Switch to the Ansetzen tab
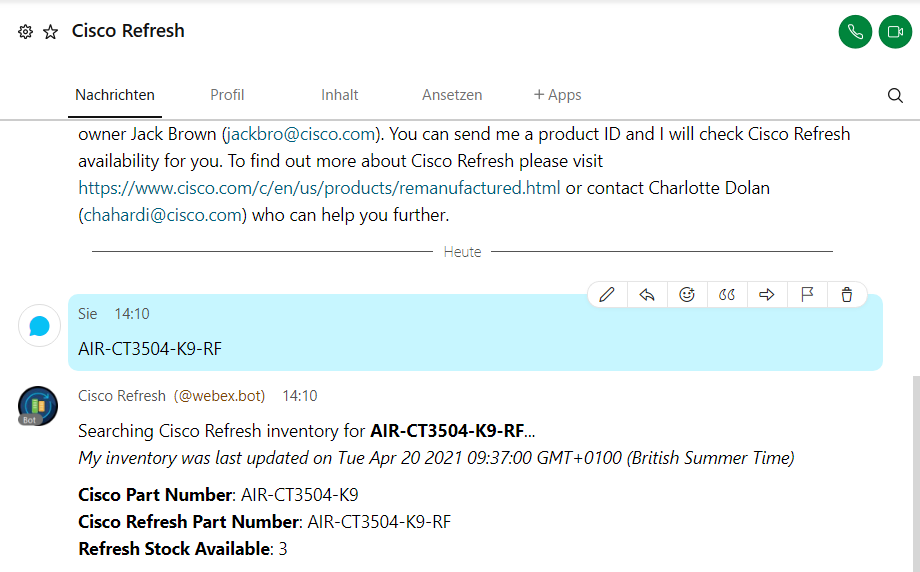920x572 pixels. 452,95
